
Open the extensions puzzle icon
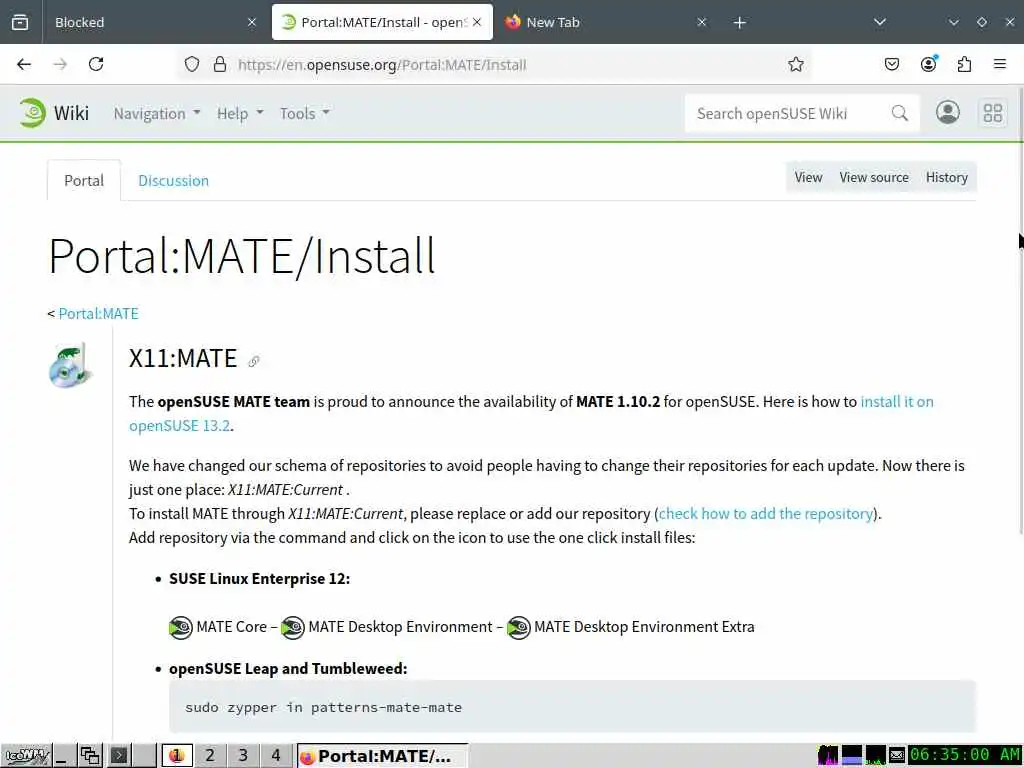964,64
